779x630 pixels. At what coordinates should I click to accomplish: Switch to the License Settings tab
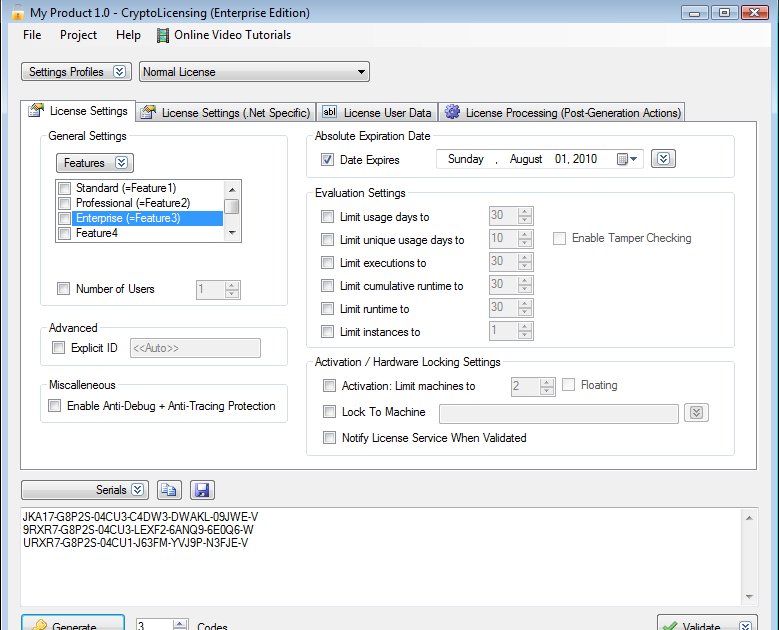(x=78, y=111)
